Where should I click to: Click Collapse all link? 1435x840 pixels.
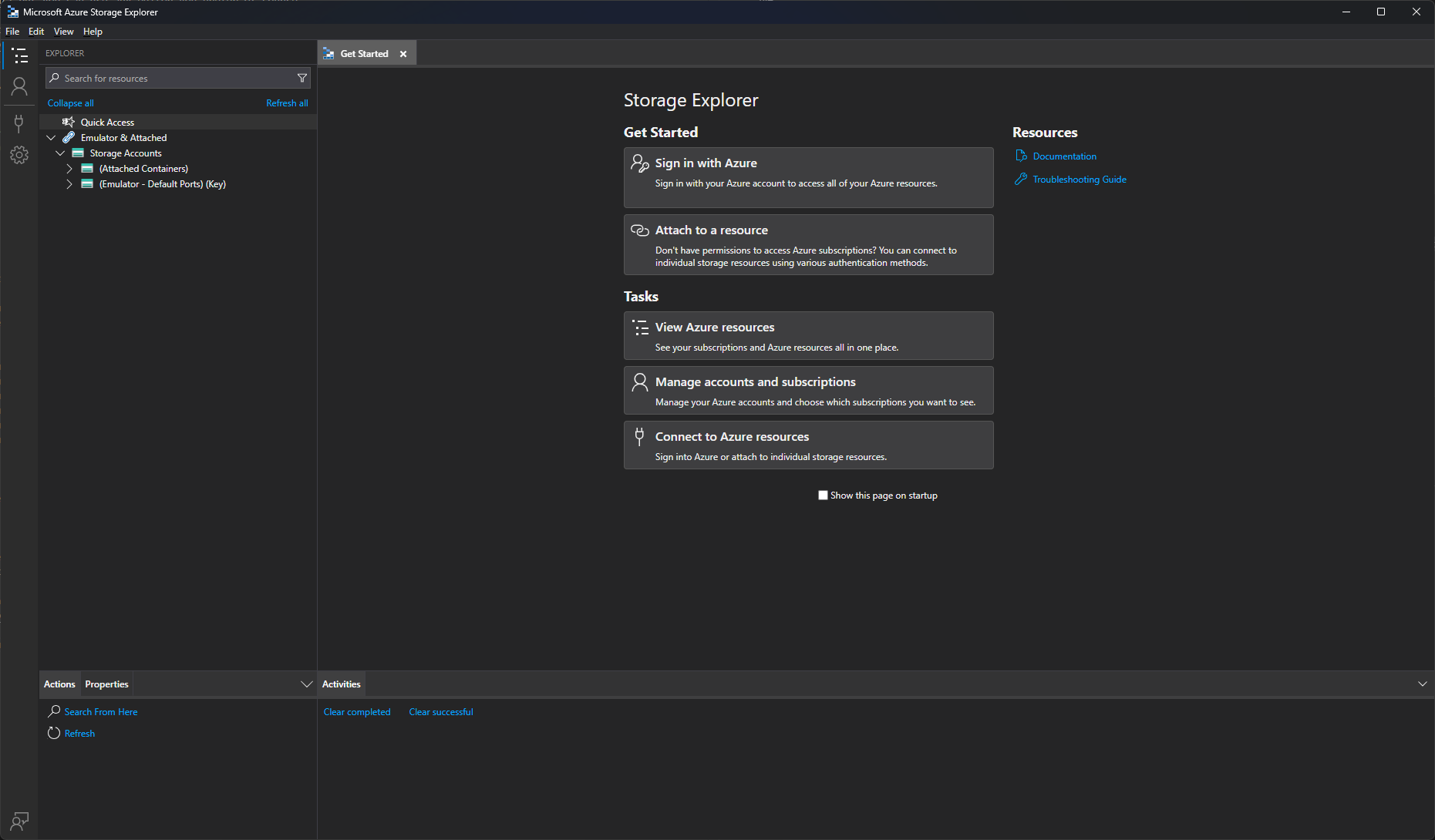coord(70,103)
